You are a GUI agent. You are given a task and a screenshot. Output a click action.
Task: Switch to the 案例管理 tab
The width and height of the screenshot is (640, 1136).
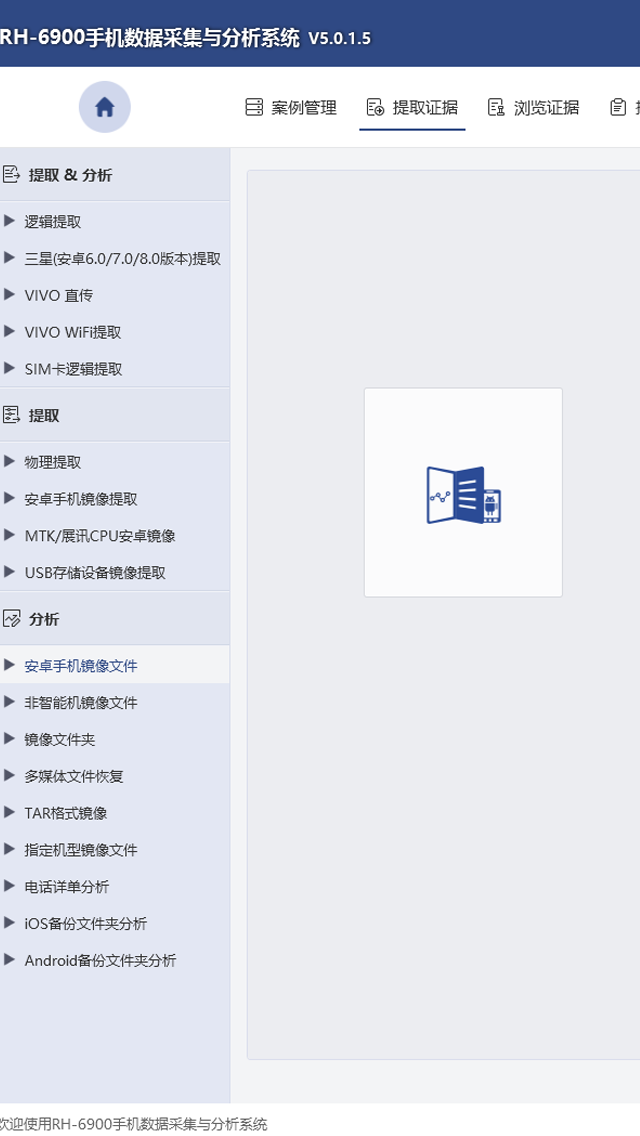click(291, 108)
